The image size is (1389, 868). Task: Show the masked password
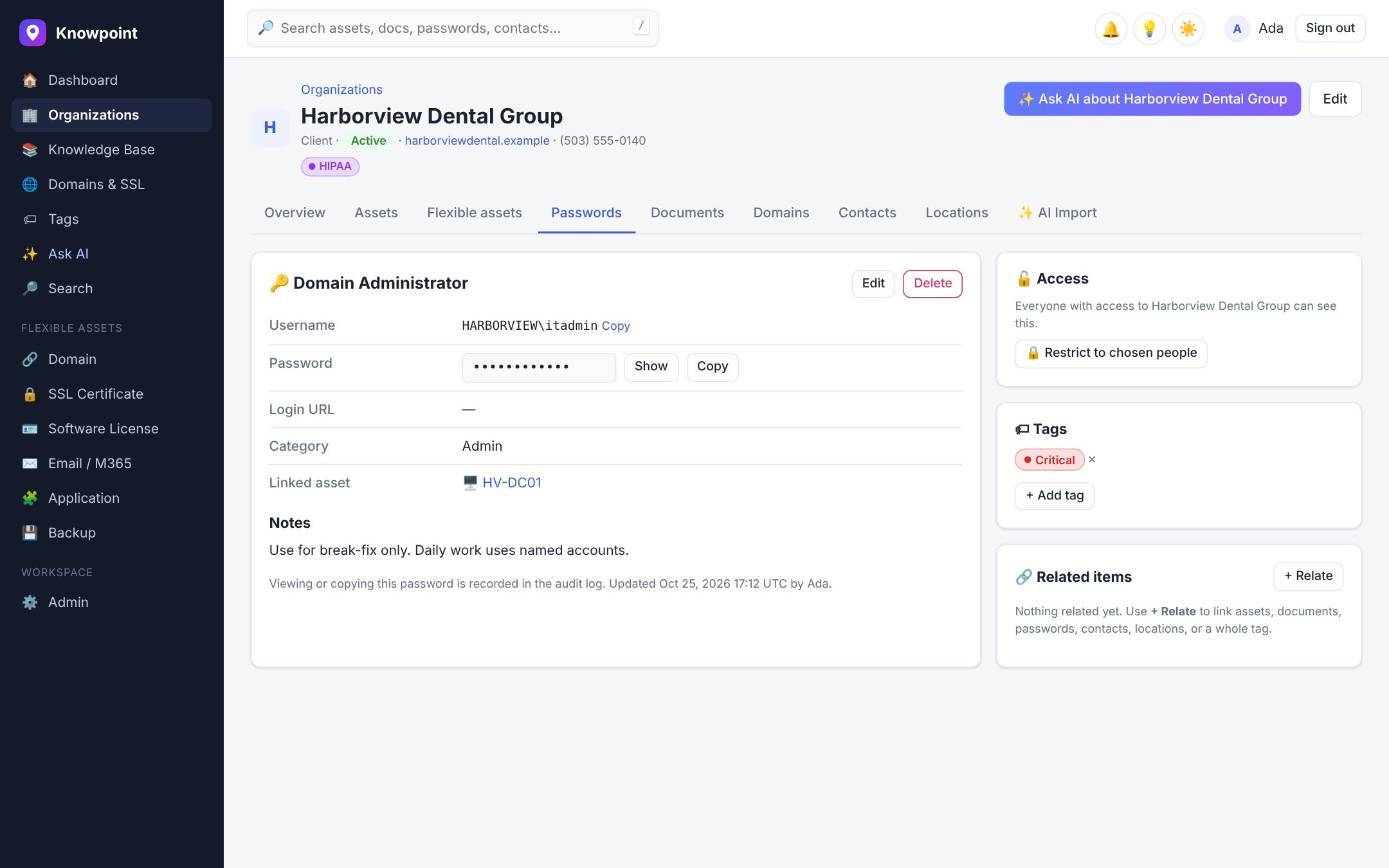(x=651, y=366)
